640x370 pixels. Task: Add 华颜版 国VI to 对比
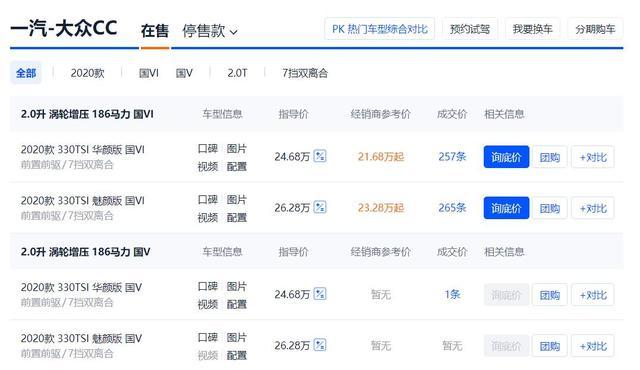click(593, 157)
